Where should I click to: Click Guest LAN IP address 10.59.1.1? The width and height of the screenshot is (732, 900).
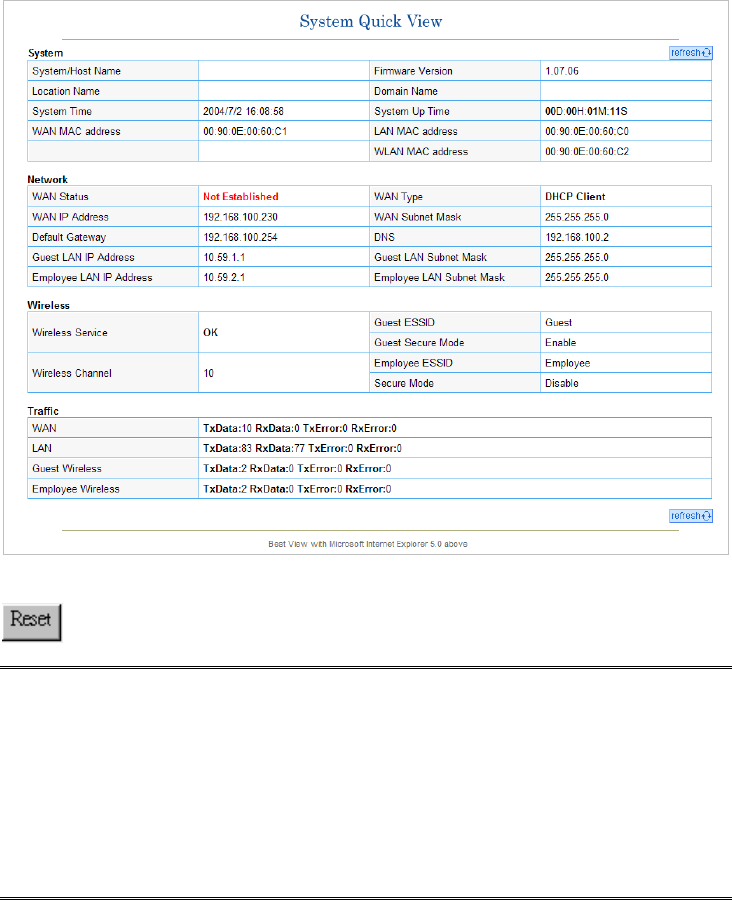(x=224, y=257)
